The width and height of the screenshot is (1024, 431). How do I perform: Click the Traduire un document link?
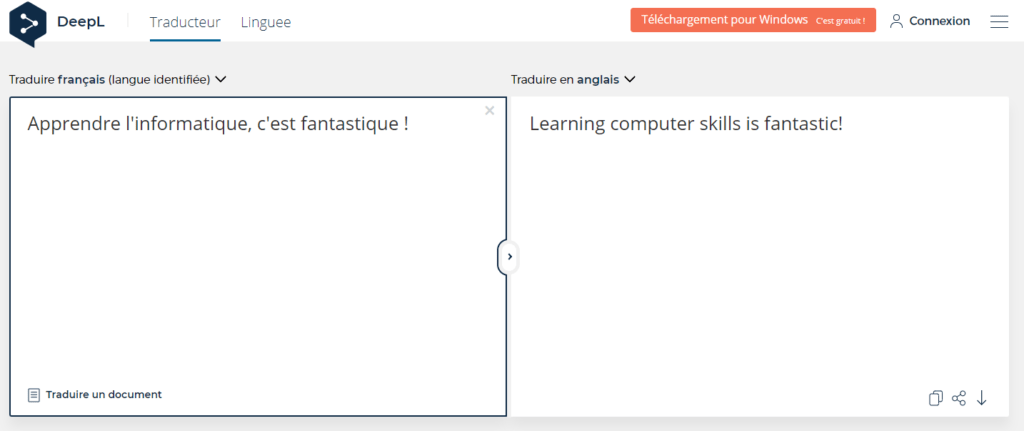[103, 395]
